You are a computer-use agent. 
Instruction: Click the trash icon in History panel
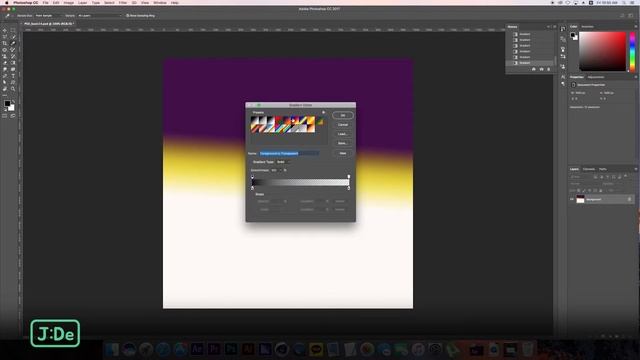(549, 69)
